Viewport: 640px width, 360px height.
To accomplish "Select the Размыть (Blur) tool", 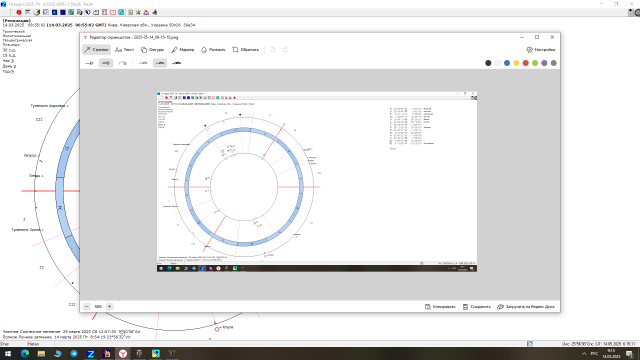I will click(213, 50).
